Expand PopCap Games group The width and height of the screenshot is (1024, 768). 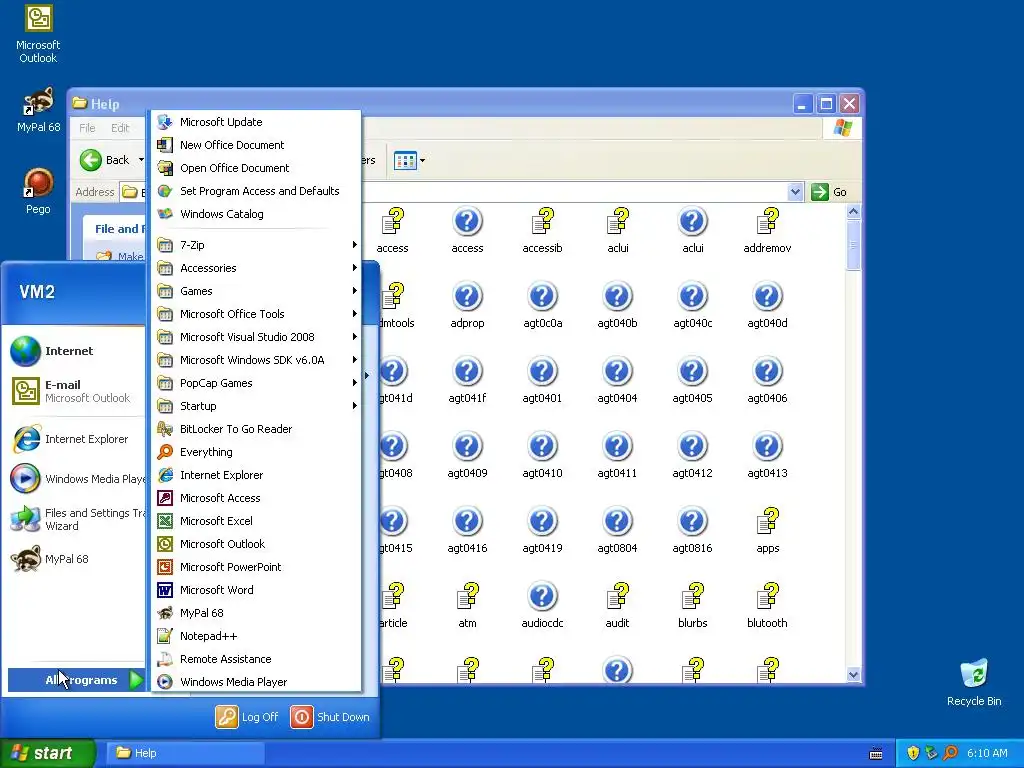256,383
